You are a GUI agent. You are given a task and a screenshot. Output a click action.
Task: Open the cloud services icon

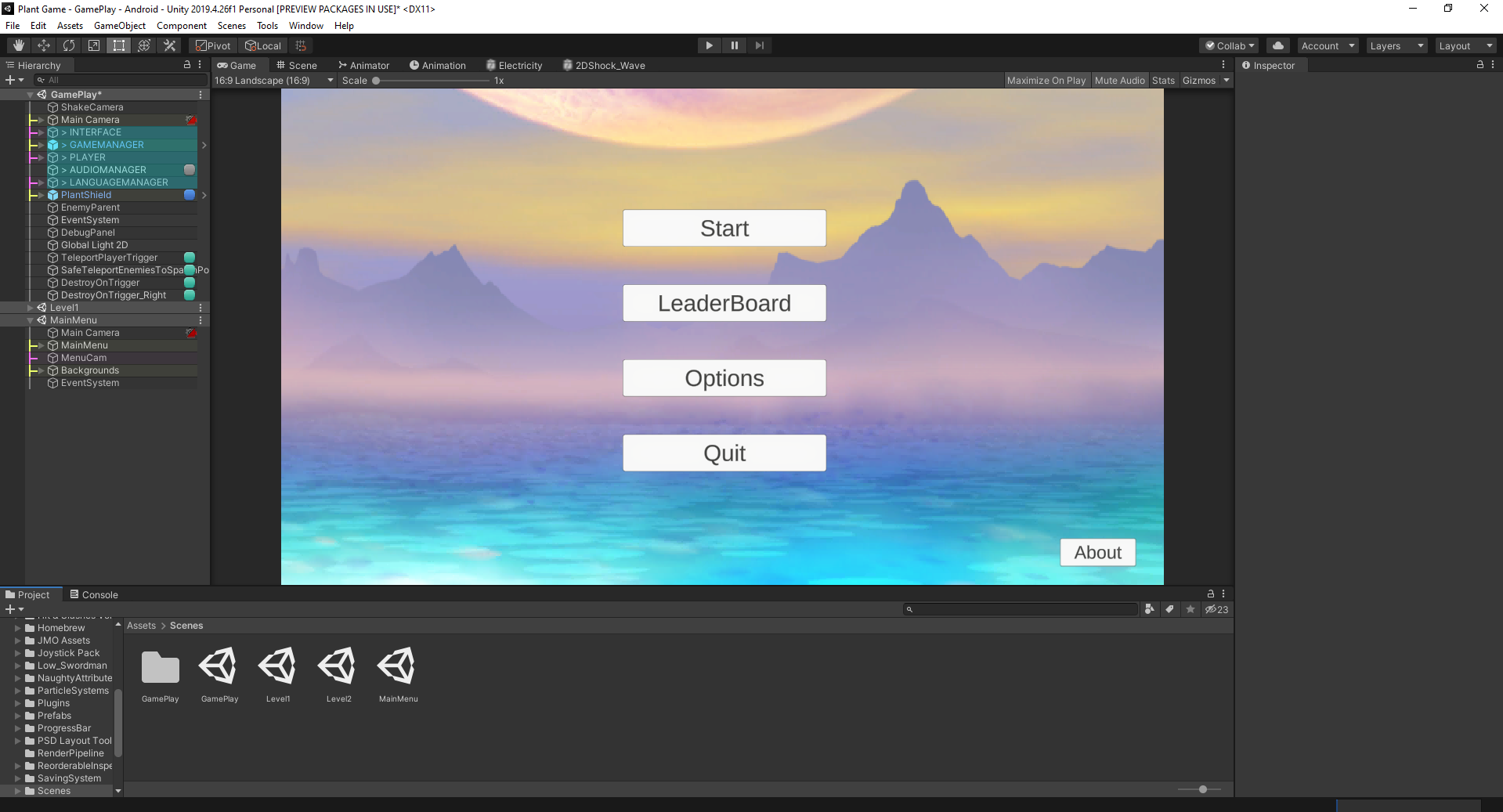click(x=1277, y=45)
